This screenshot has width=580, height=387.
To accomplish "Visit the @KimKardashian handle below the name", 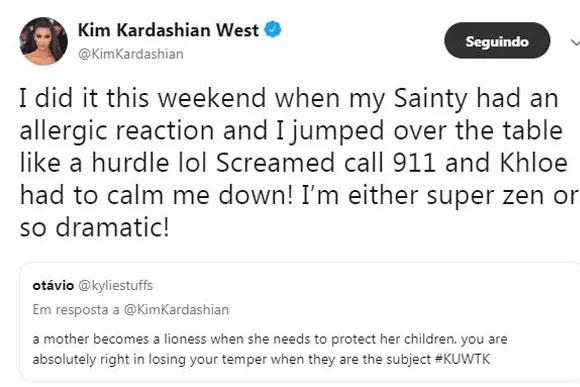I will (x=131, y=54).
